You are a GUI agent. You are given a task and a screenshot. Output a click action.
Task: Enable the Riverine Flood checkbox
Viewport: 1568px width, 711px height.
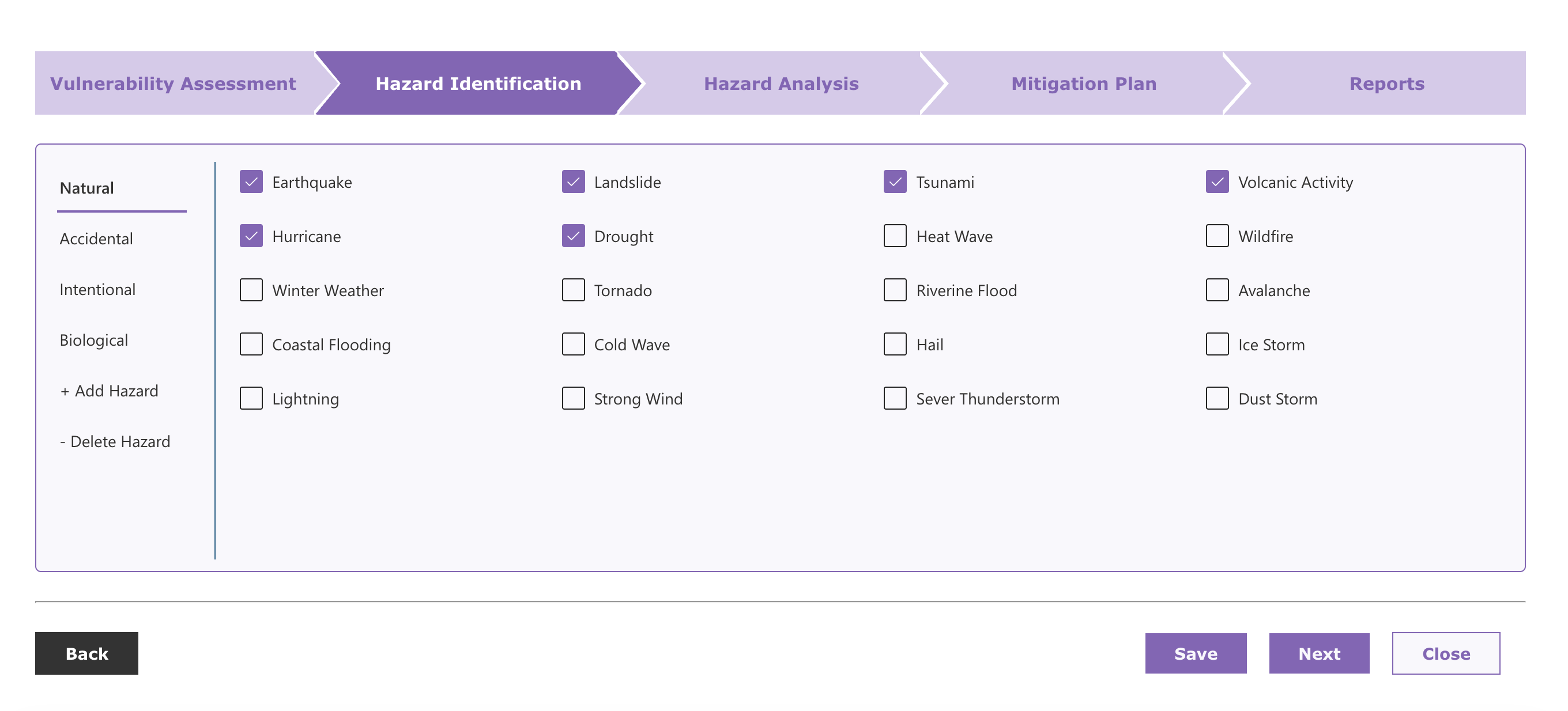pyautogui.click(x=895, y=290)
